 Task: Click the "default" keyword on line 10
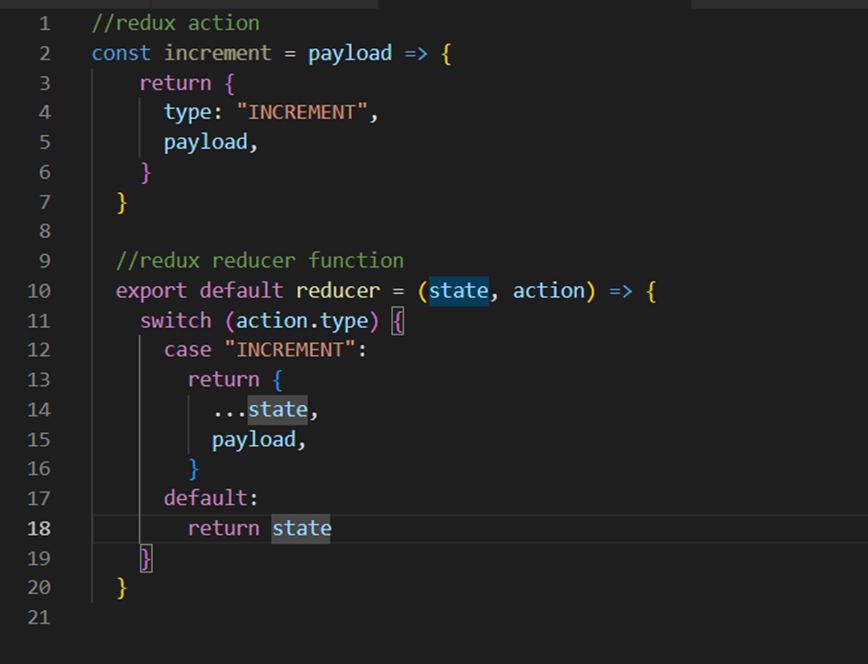pos(241,291)
